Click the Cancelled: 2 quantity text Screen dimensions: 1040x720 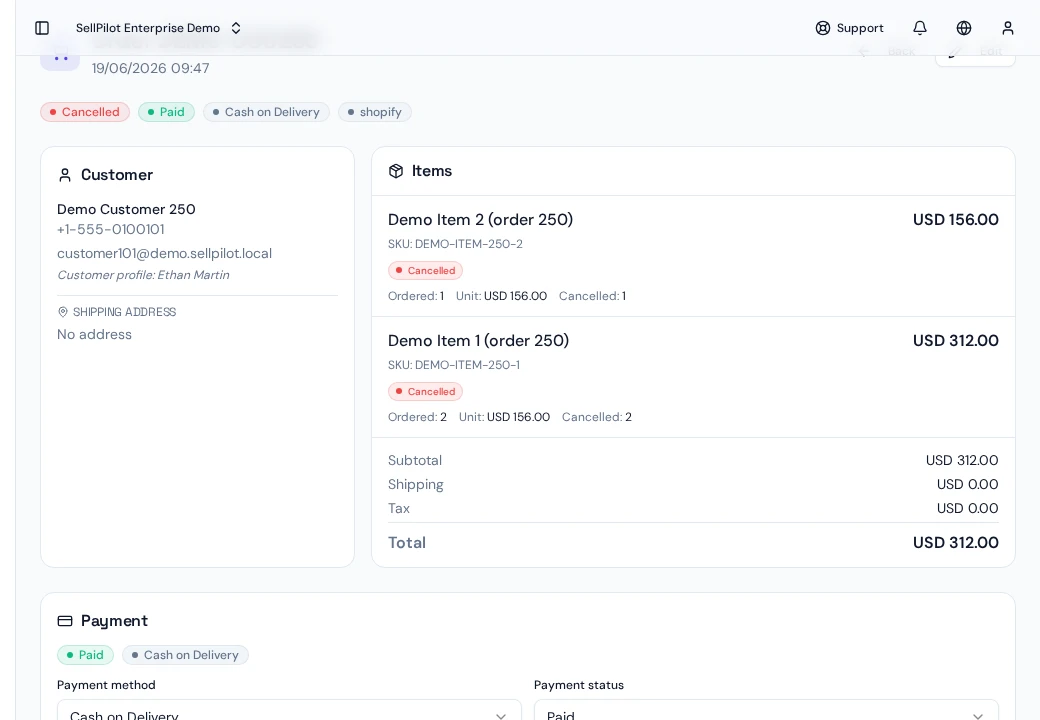pyautogui.click(x=597, y=417)
